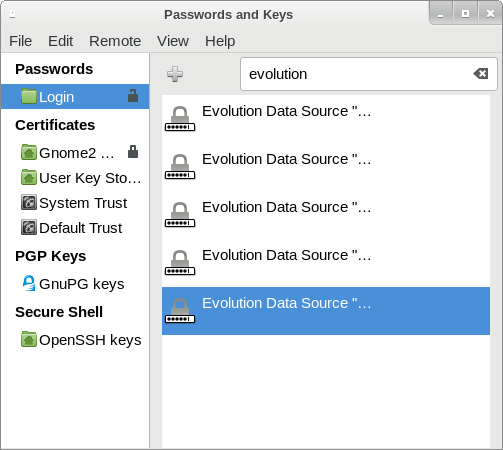This screenshot has height=450, width=503.
Task: Select the Login keyring folder
Action: [x=75, y=97]
